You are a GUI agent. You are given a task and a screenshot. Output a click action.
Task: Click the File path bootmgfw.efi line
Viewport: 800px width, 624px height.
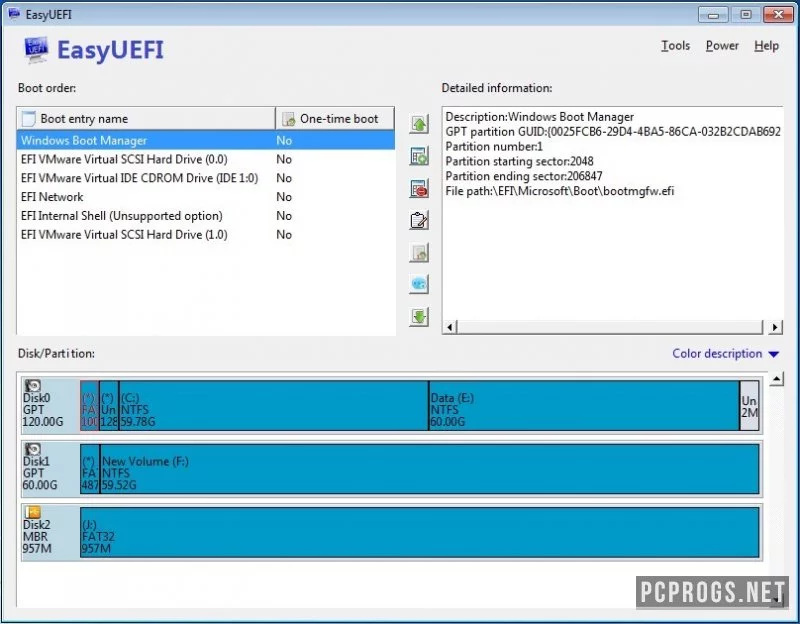click(x=560, y=191)
